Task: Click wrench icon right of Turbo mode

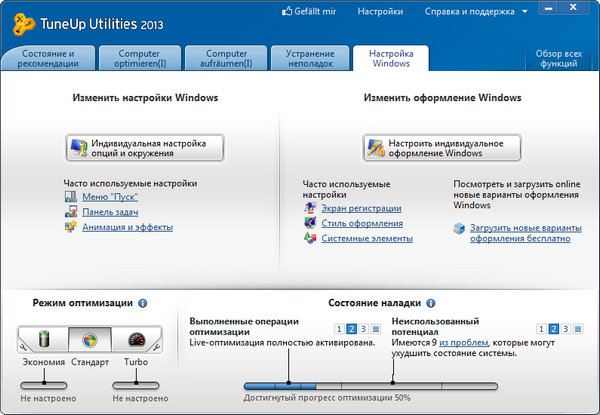Action: point(157,347)
